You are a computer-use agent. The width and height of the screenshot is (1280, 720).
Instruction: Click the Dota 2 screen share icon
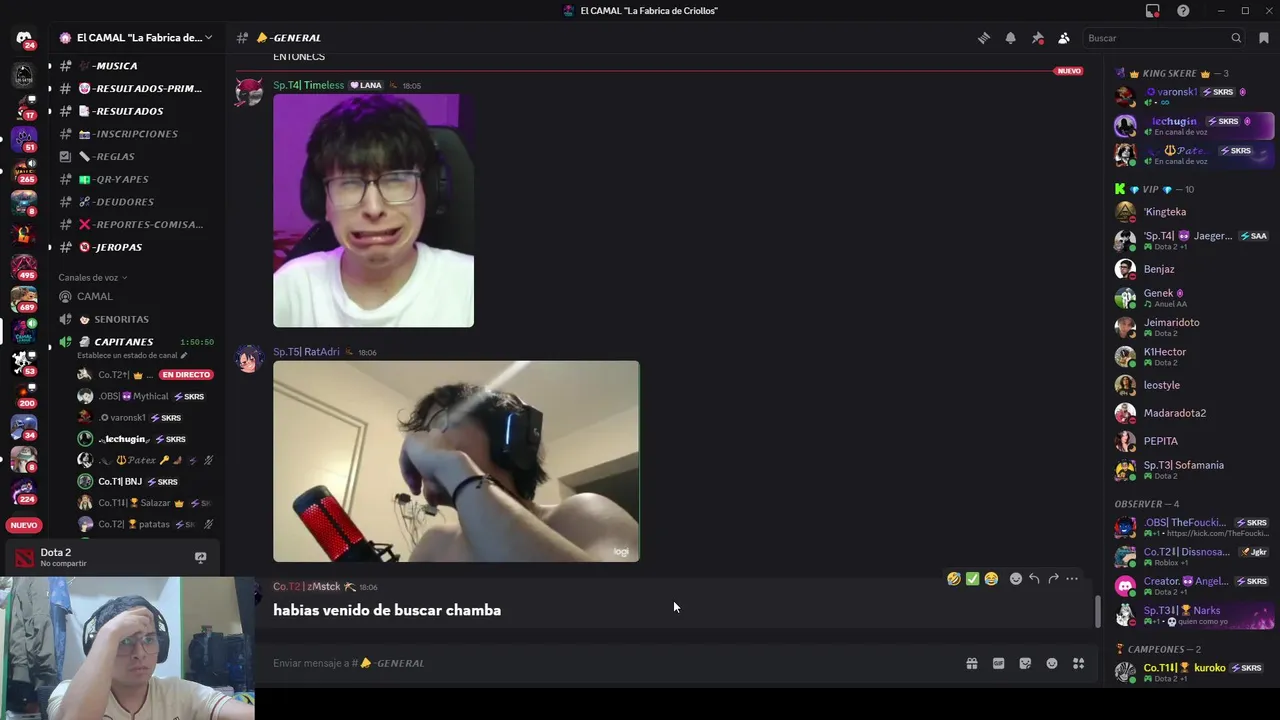point(200,557)
